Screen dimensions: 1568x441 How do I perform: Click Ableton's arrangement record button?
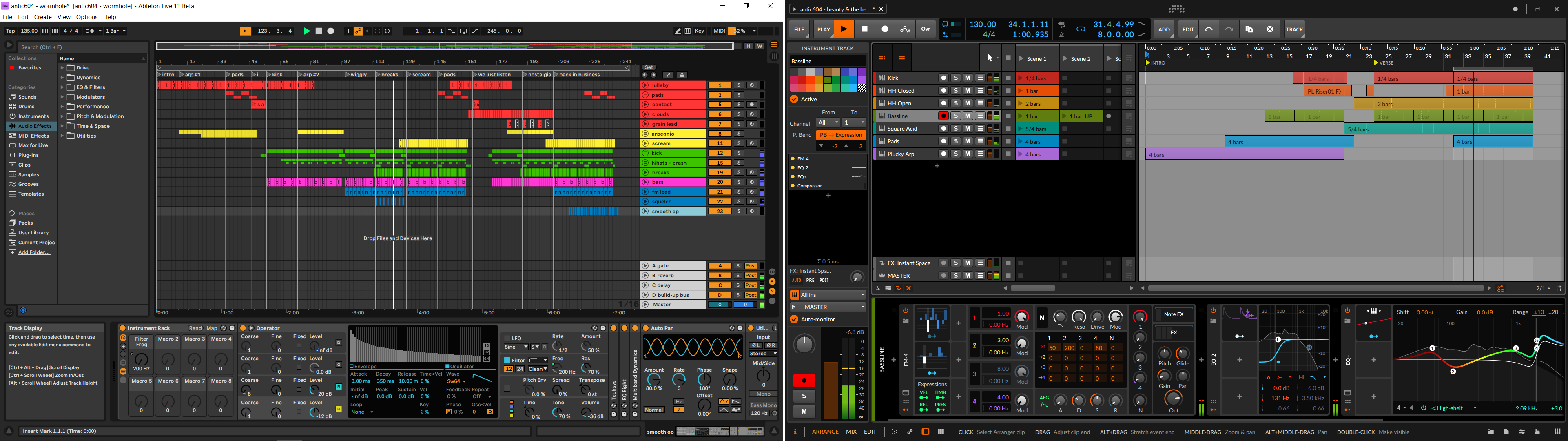pos(331,31)
